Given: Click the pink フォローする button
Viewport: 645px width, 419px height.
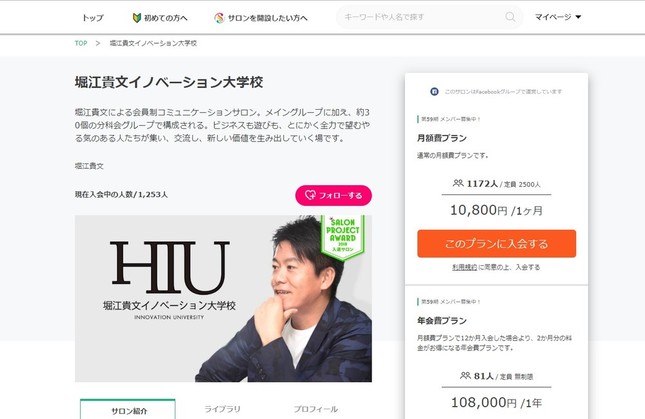Looking at the screenshot, I should click(x=334, y=195).
